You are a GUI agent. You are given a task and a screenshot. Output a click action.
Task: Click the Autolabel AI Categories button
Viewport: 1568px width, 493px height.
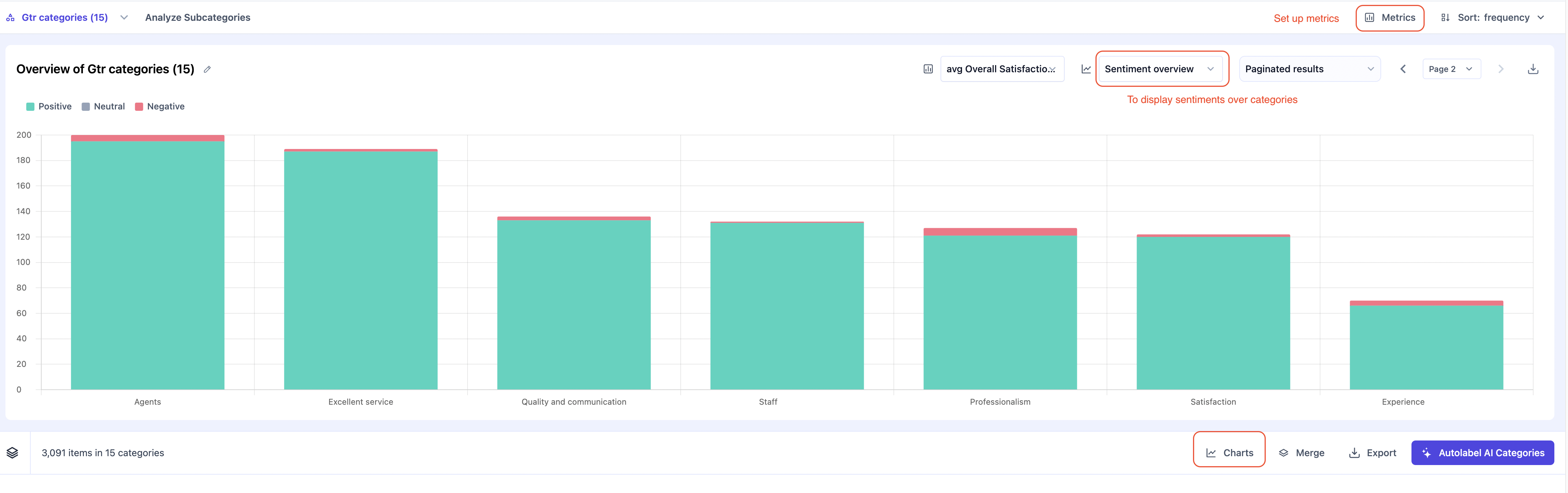coord(1482,453)
